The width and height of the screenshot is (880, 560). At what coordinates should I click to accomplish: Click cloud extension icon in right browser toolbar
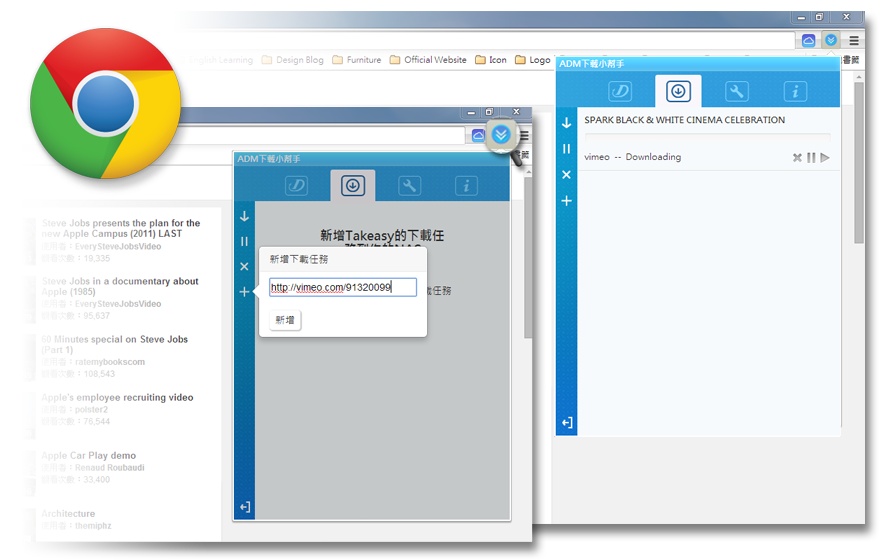coord(808,40)
